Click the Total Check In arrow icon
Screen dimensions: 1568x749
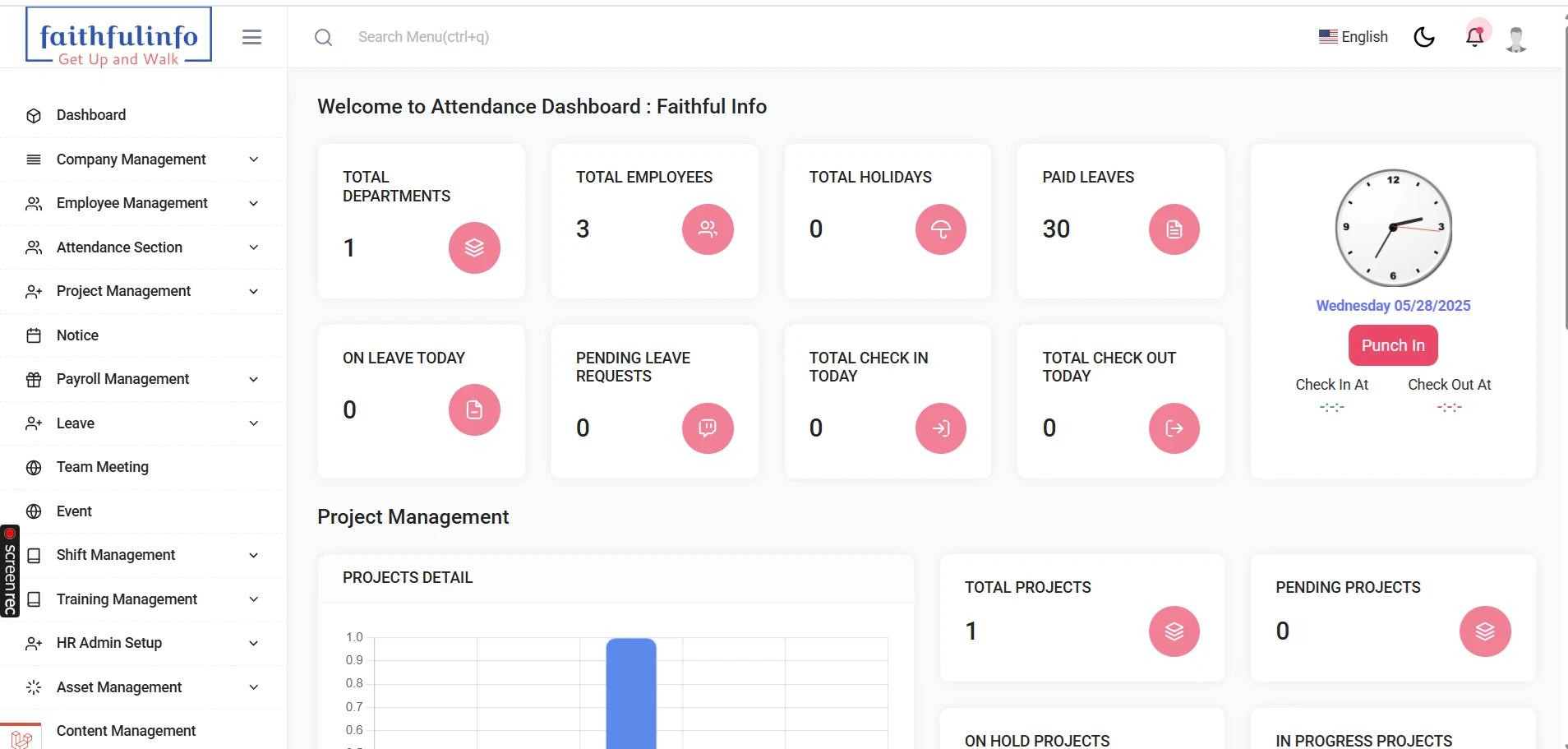click(941, 428)
